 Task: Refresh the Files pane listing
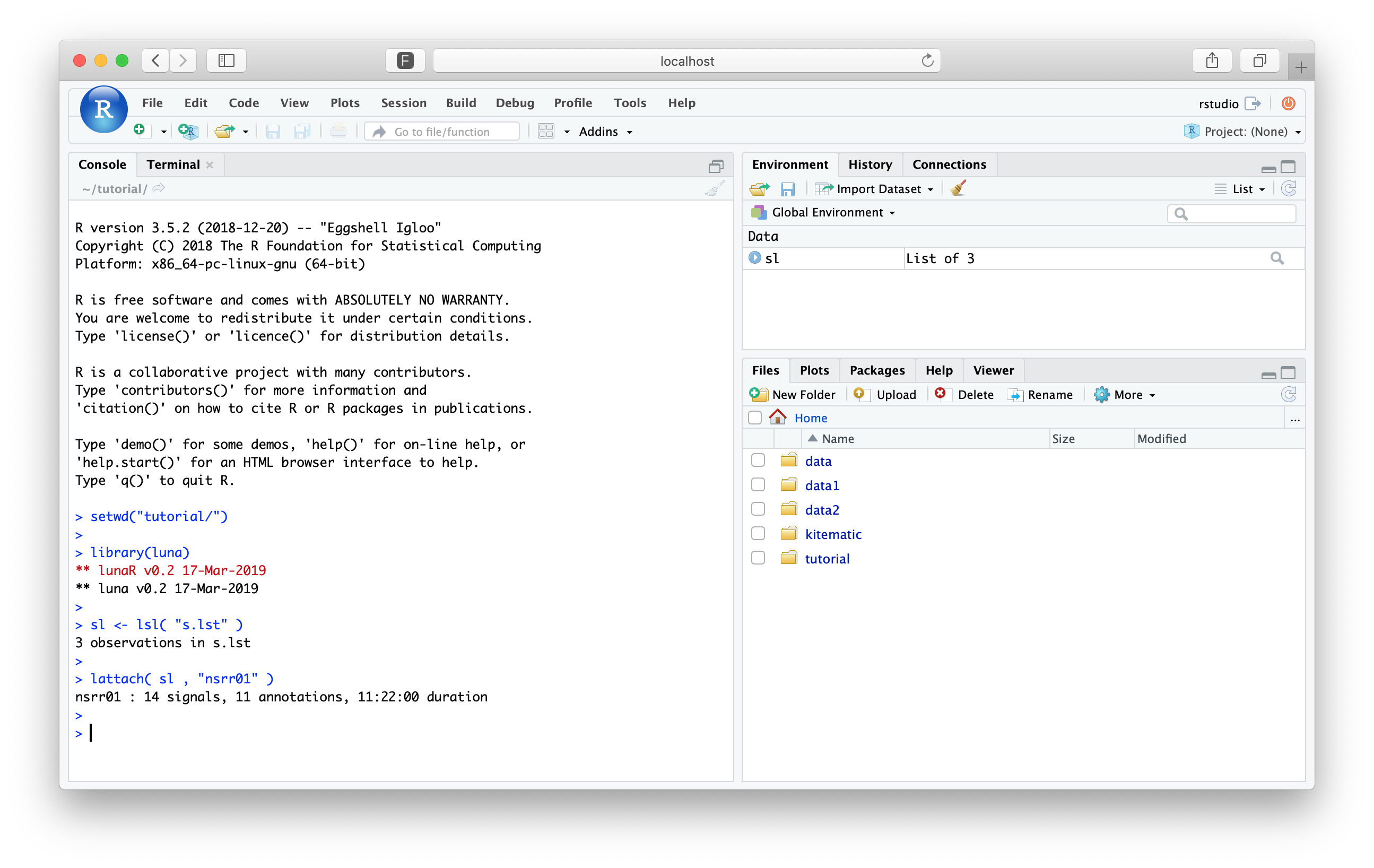pos(1289,394)
